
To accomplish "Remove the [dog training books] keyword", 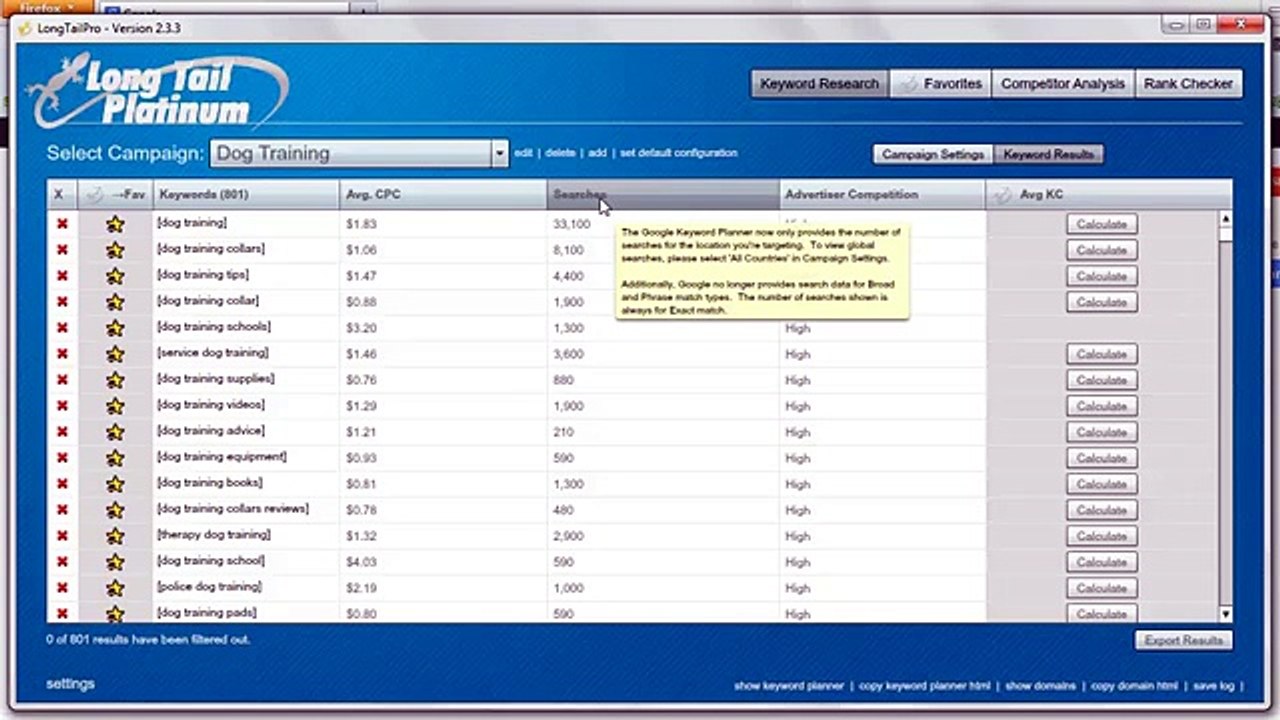I will coord(62,484).
